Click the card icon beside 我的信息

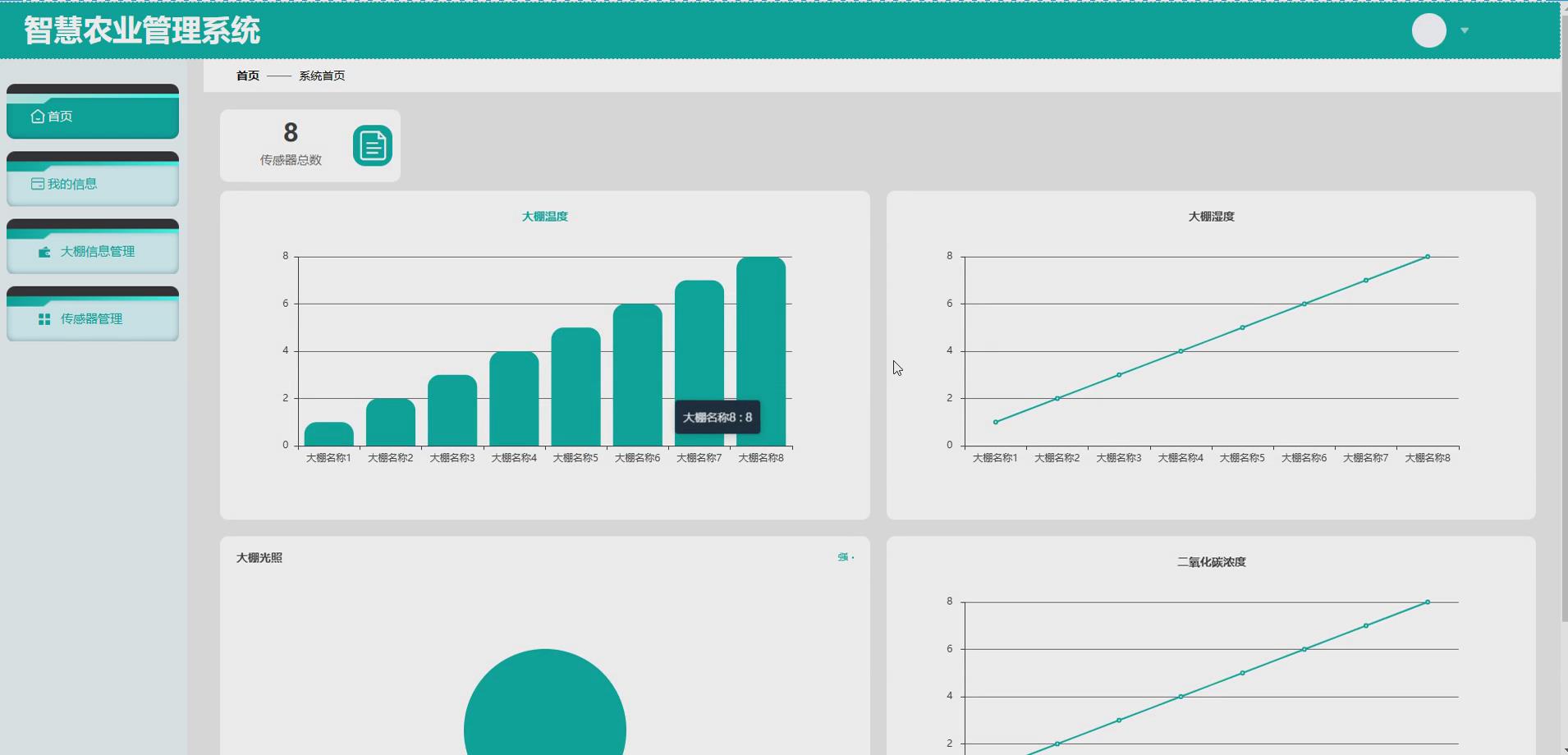[38, 184]
